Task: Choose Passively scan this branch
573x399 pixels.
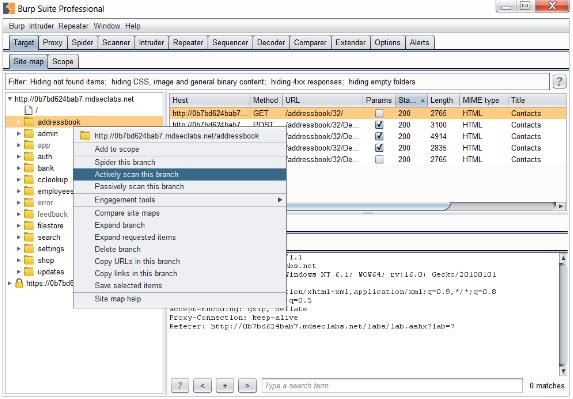Action: [180, 186]
